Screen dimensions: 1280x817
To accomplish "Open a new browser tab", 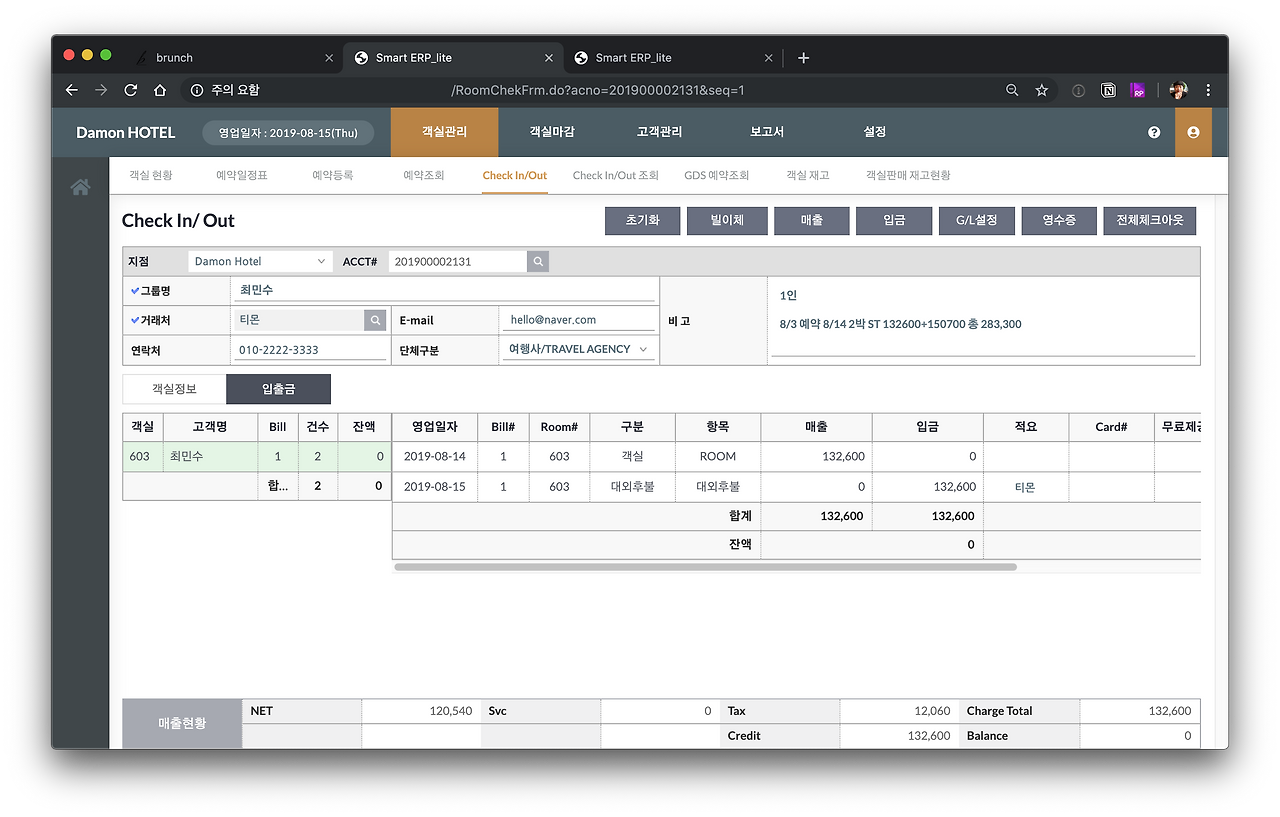I will [x=803, y=58].
